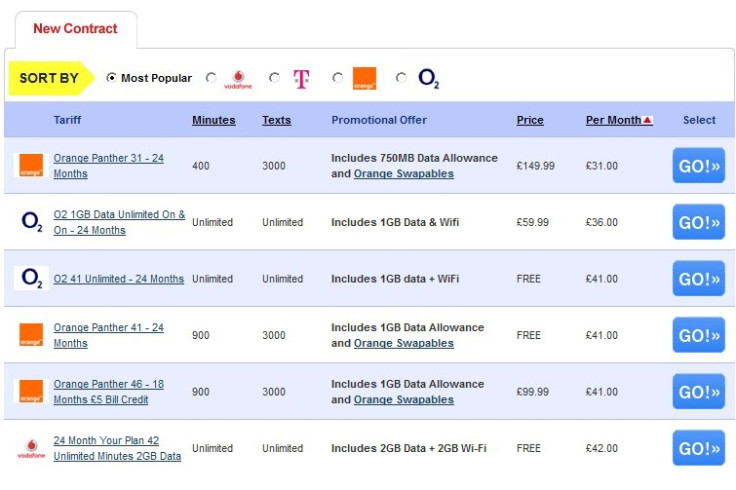Image resolution: width=736 pixels, height=490 pixels.
Task: Select the Vodafone sort radio button
Action: click(211, 77)
